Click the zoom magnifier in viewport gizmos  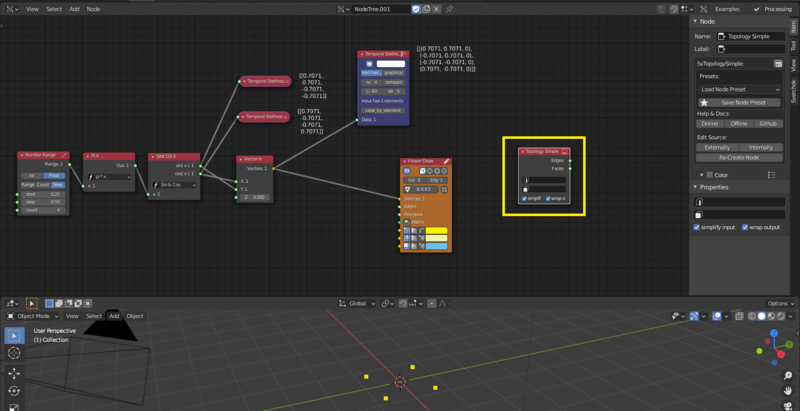(788, 376)
